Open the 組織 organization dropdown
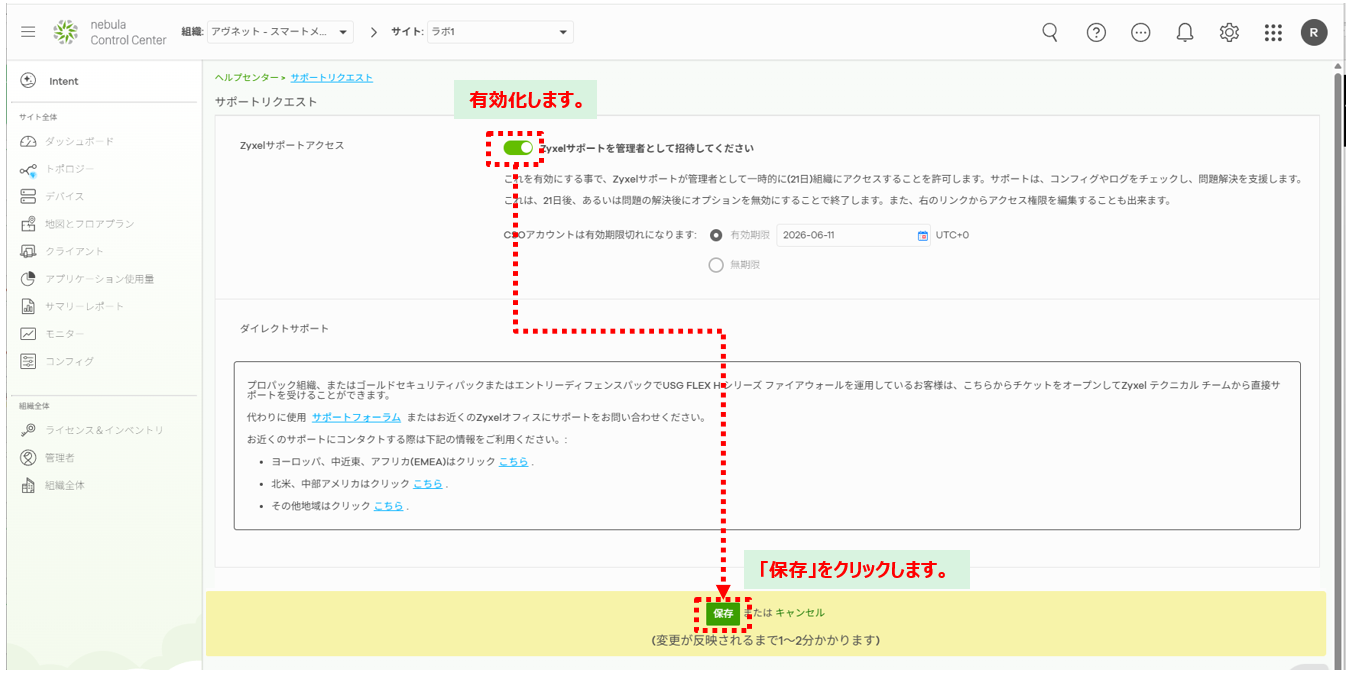This screenshot has height=677, width=1349. (x=280, y=32)
